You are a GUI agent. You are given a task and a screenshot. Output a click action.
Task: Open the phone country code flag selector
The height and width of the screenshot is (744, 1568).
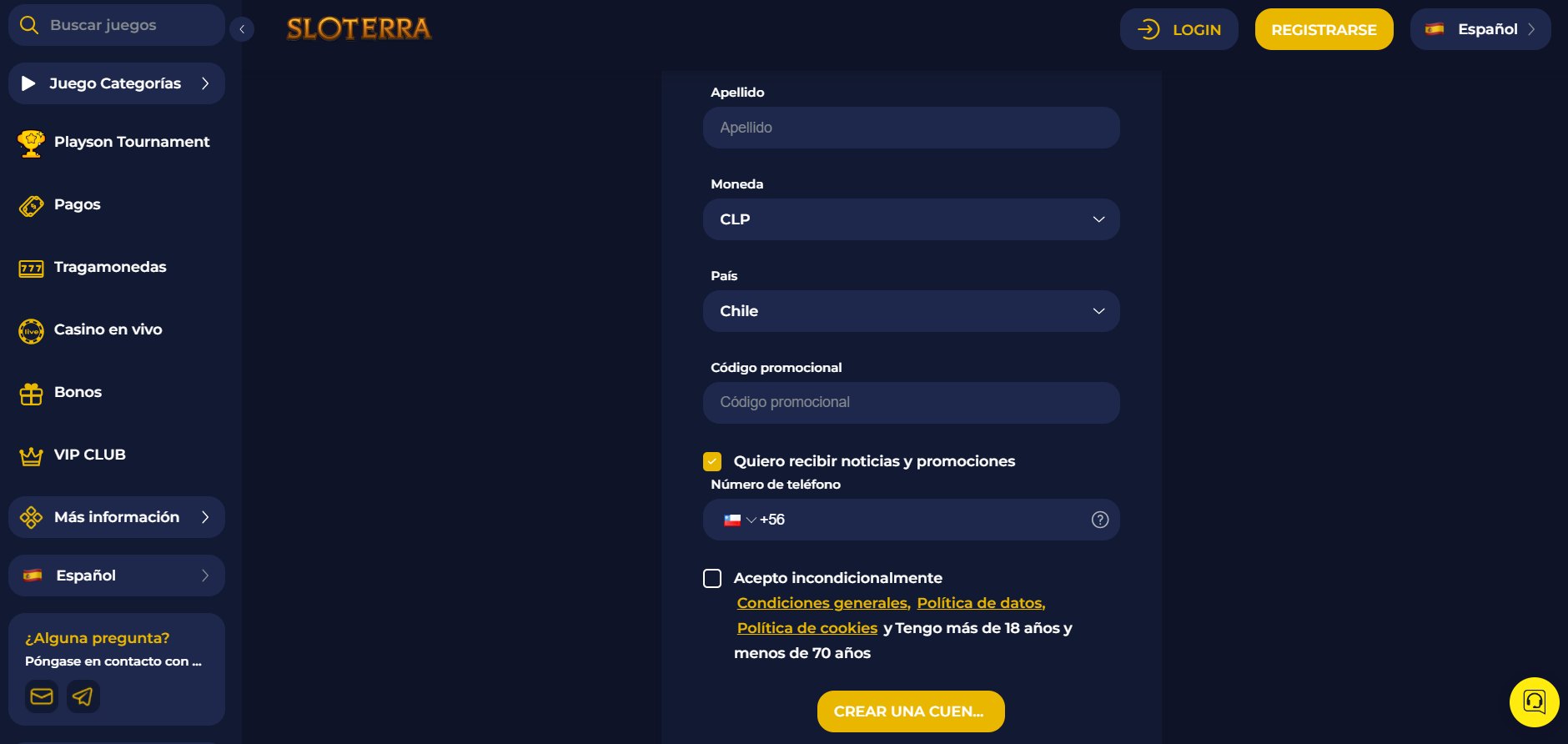click(739, 520)
